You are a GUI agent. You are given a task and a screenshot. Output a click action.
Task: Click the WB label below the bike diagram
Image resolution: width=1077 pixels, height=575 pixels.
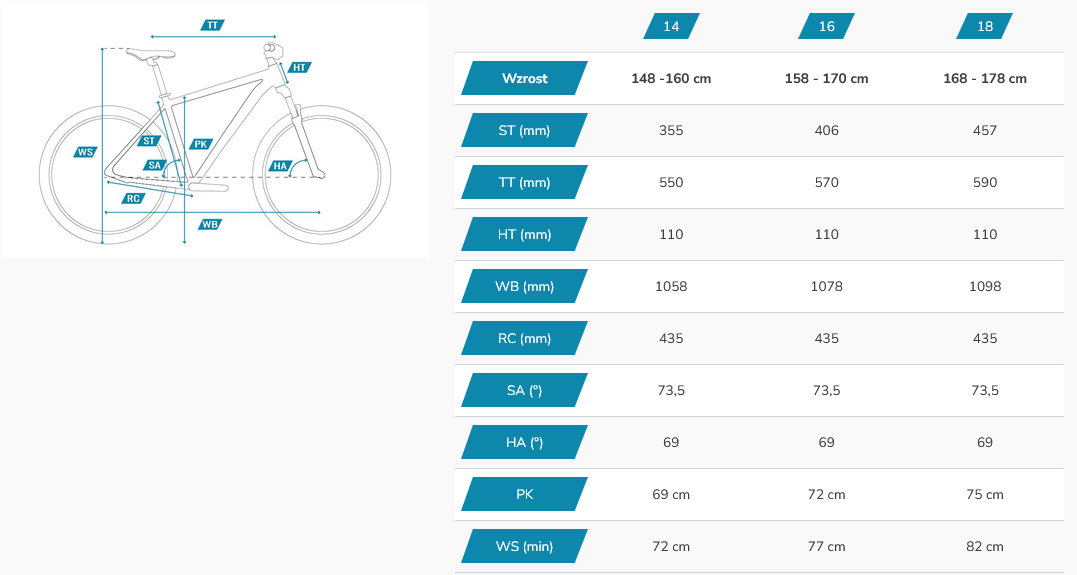209,224
